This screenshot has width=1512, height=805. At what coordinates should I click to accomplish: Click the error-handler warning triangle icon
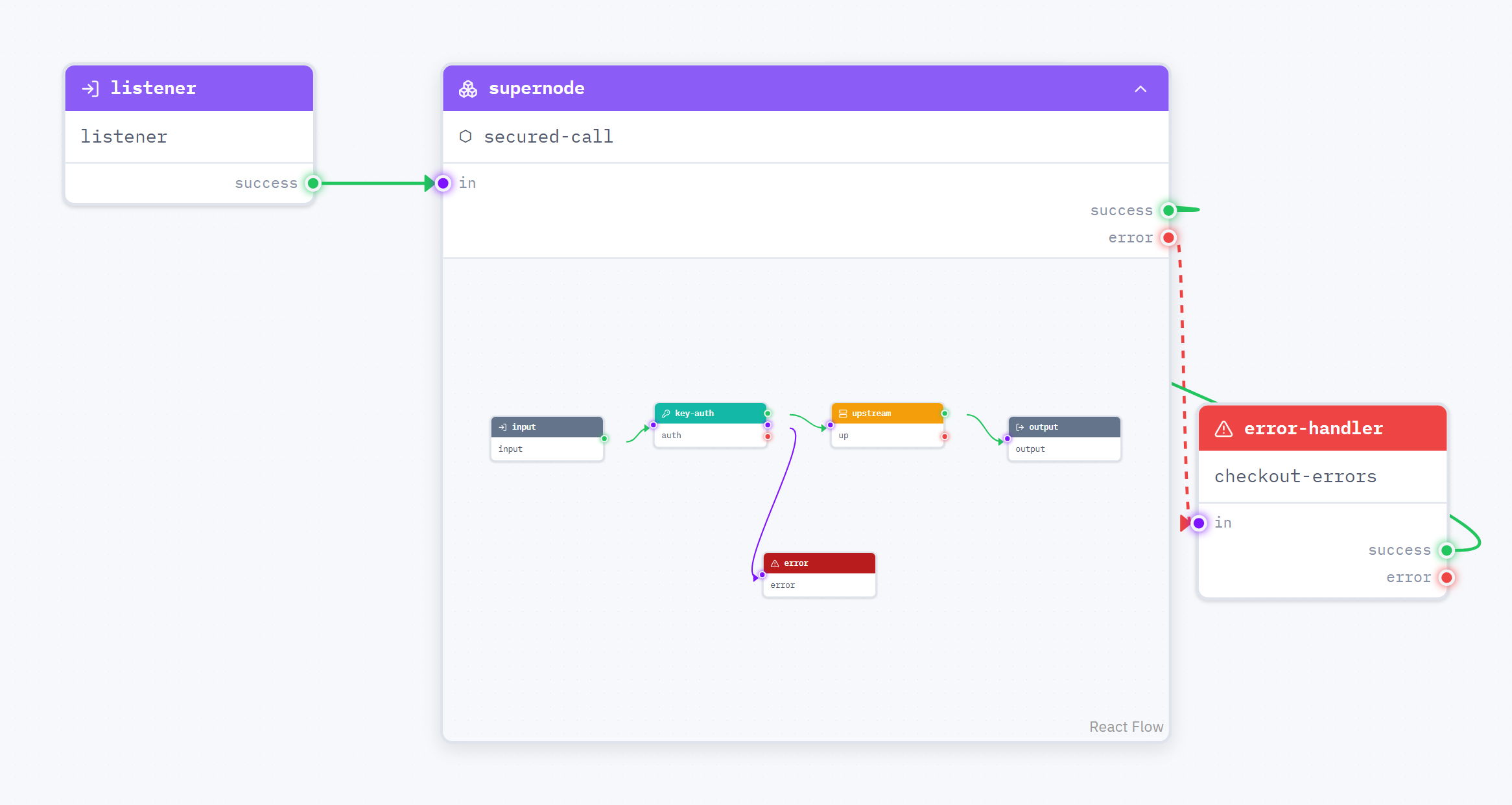(x=1223, y=428)
